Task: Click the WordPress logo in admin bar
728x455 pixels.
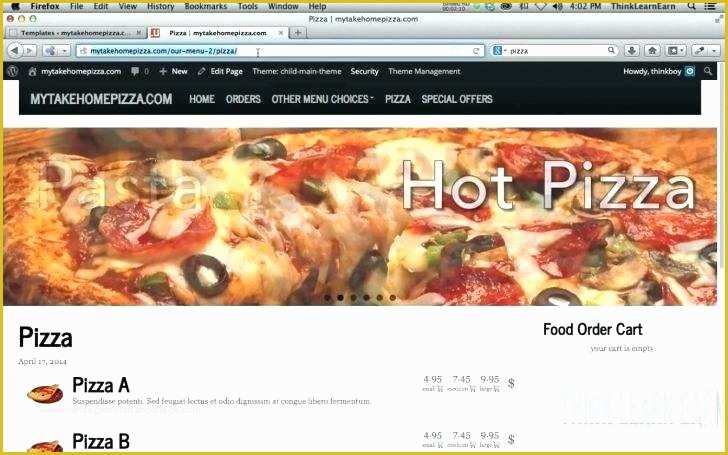Action: coord(13,72)
